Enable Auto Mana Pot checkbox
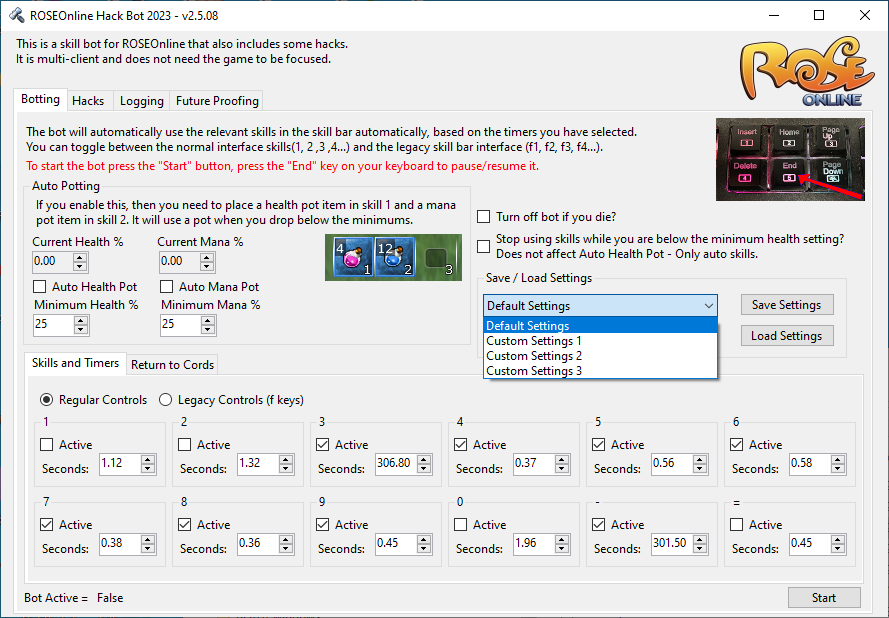The image size is (889, 618). tap(167, 286)
